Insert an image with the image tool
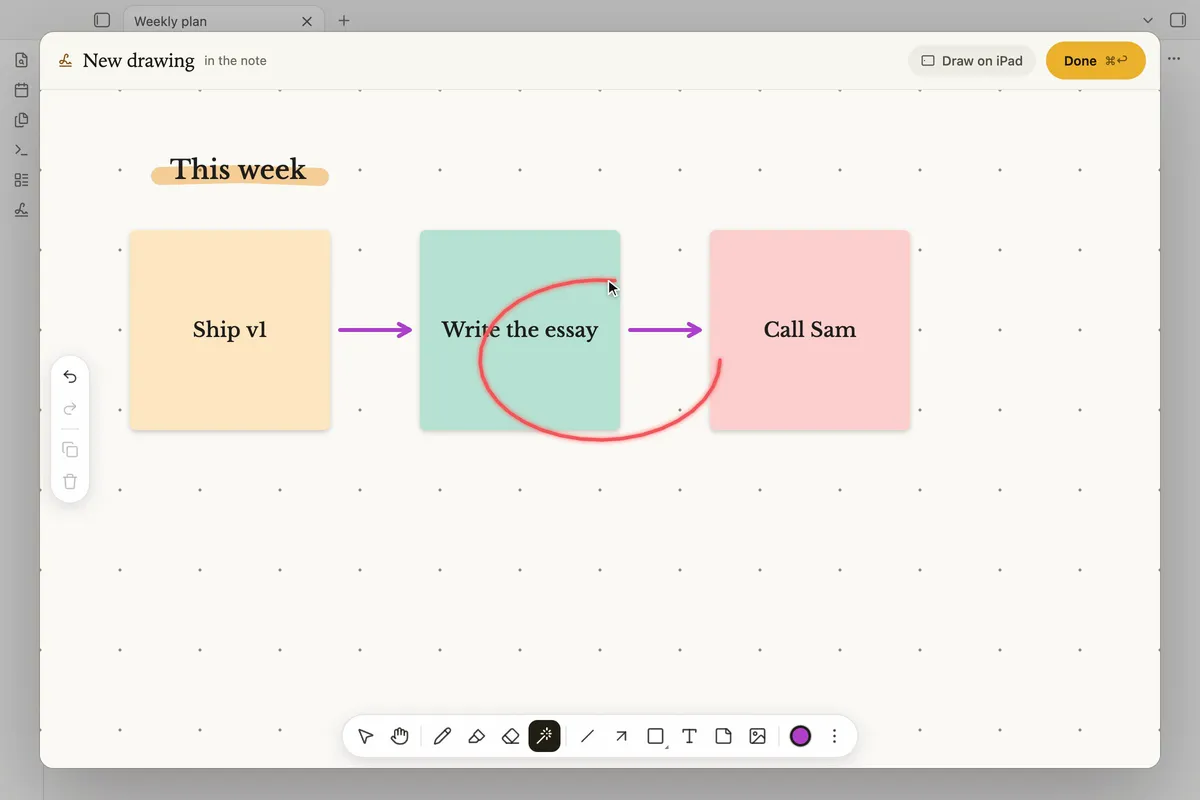 click(x=757, y=737)
